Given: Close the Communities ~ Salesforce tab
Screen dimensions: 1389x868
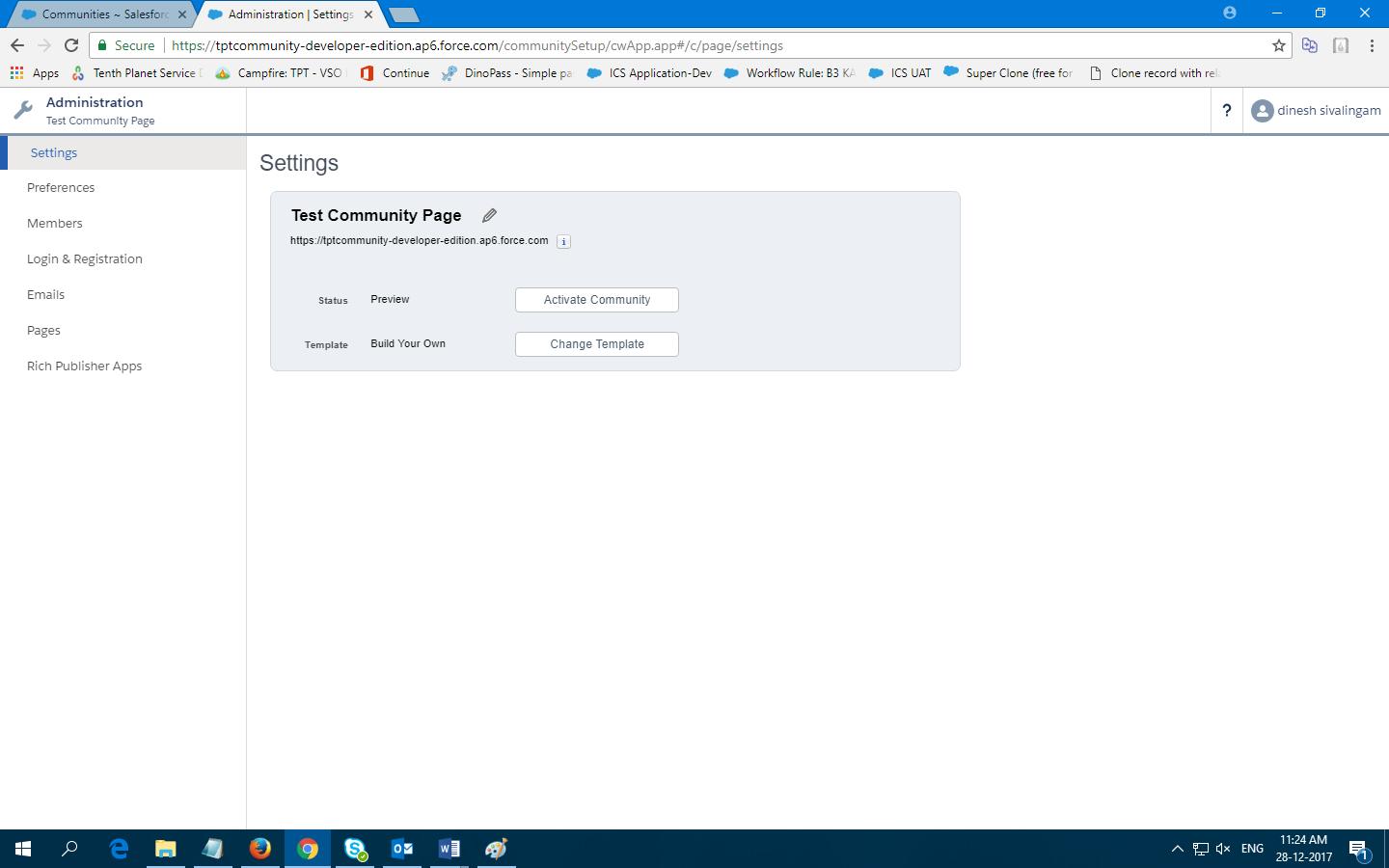Looking at the screenshot, I should coord(182,14).
